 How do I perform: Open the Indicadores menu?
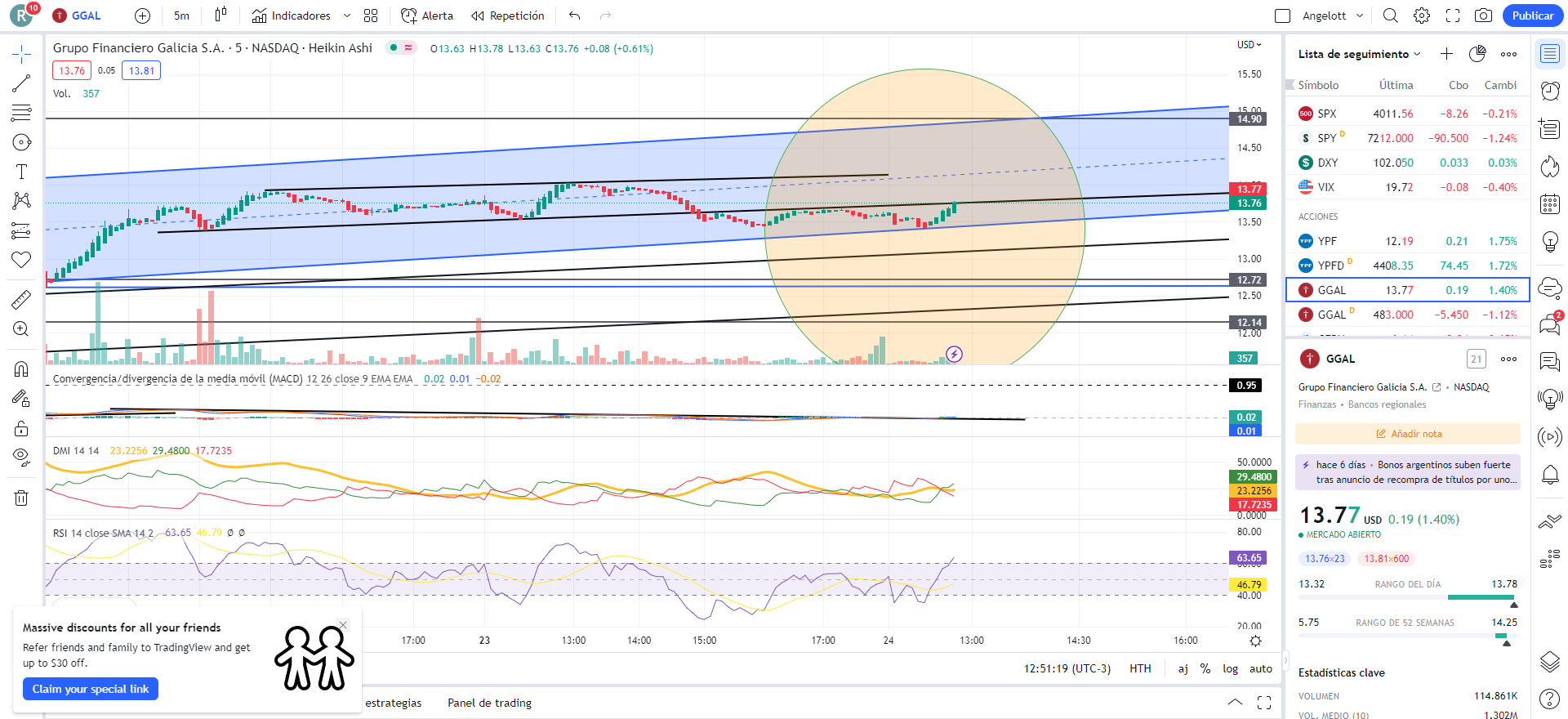point(292,16)
